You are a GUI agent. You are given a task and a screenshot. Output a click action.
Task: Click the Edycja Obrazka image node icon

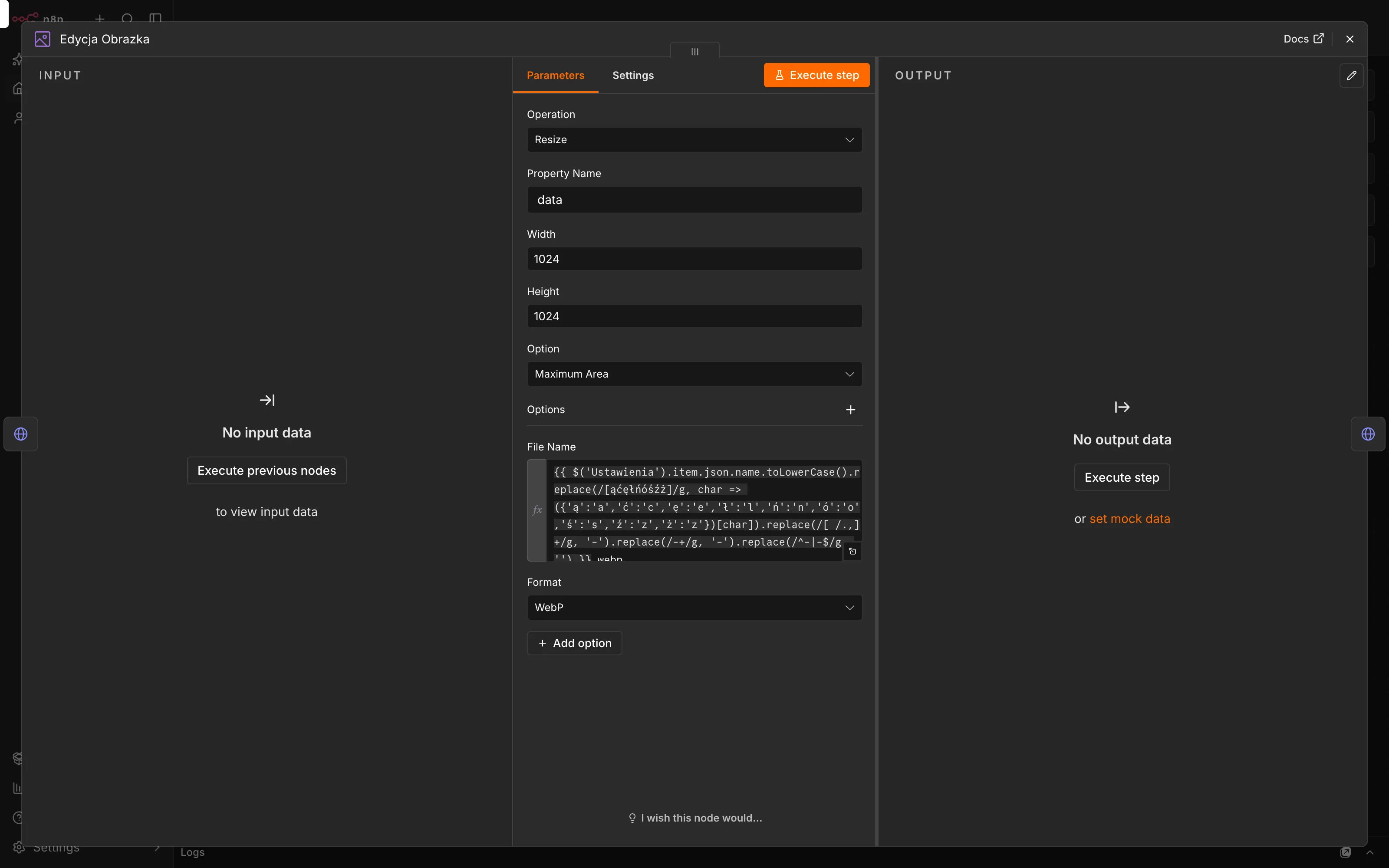(x=43, y=39)
